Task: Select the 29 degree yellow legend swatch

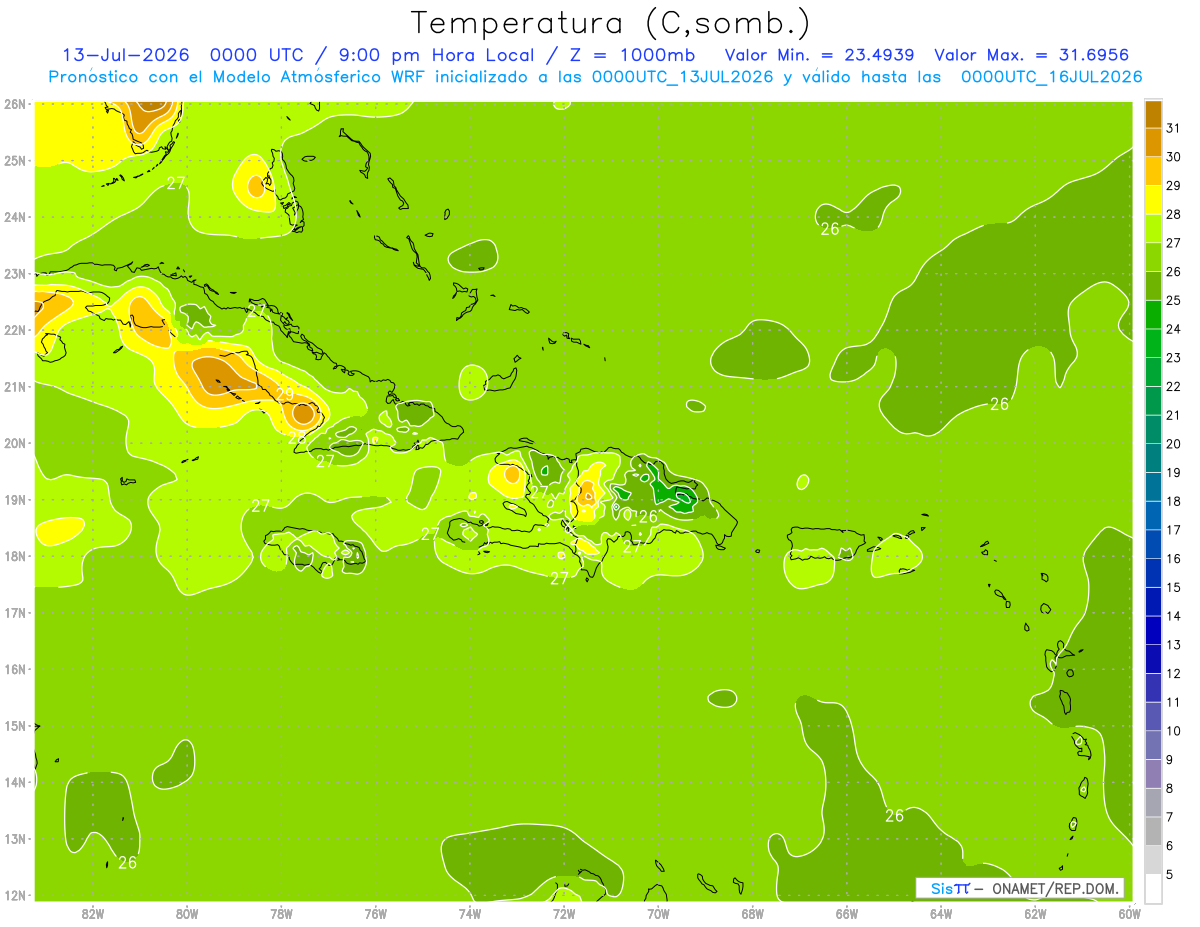Action: pos(1153,171)
